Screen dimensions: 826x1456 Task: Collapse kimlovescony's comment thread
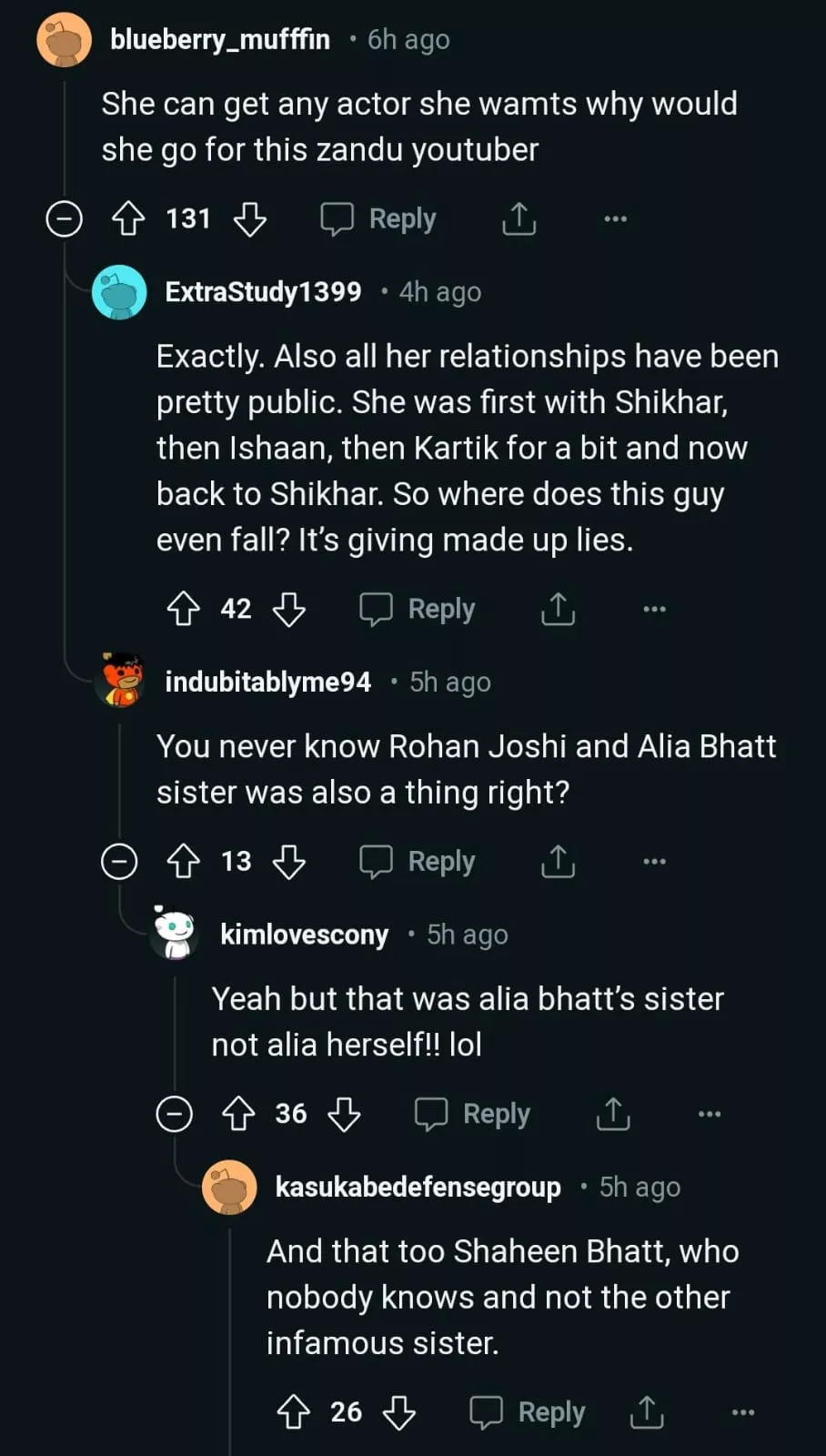[x=175, y=1114]
